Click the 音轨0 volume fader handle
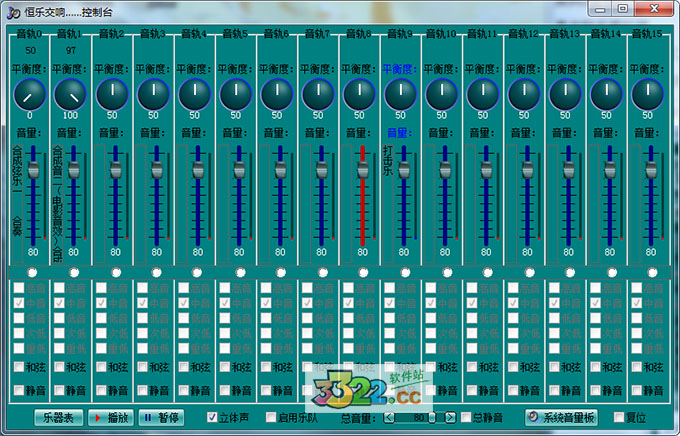The image size is (680, 436). coord(33,170)
